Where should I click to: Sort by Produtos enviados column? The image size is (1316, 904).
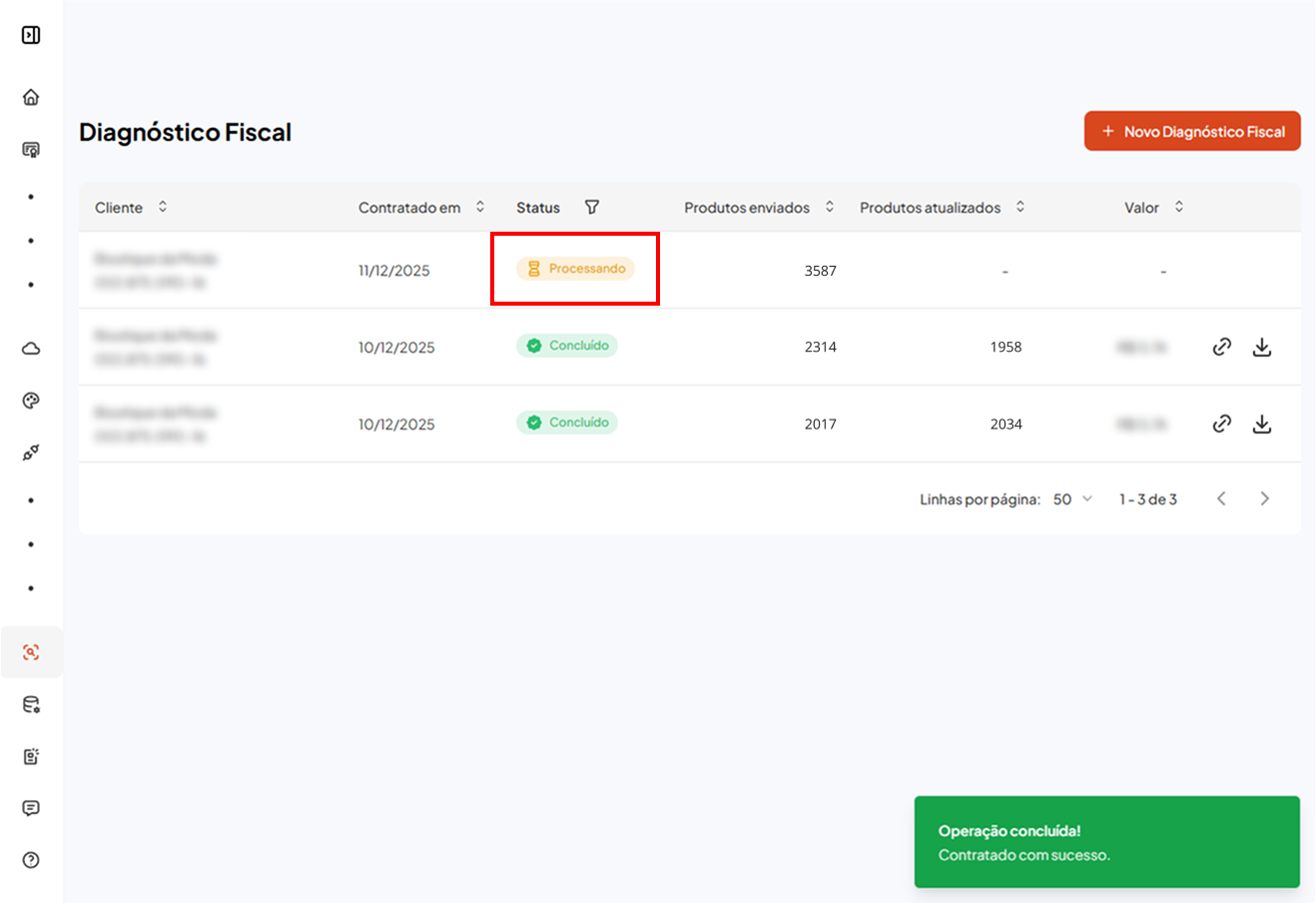(x=829, y=207)
